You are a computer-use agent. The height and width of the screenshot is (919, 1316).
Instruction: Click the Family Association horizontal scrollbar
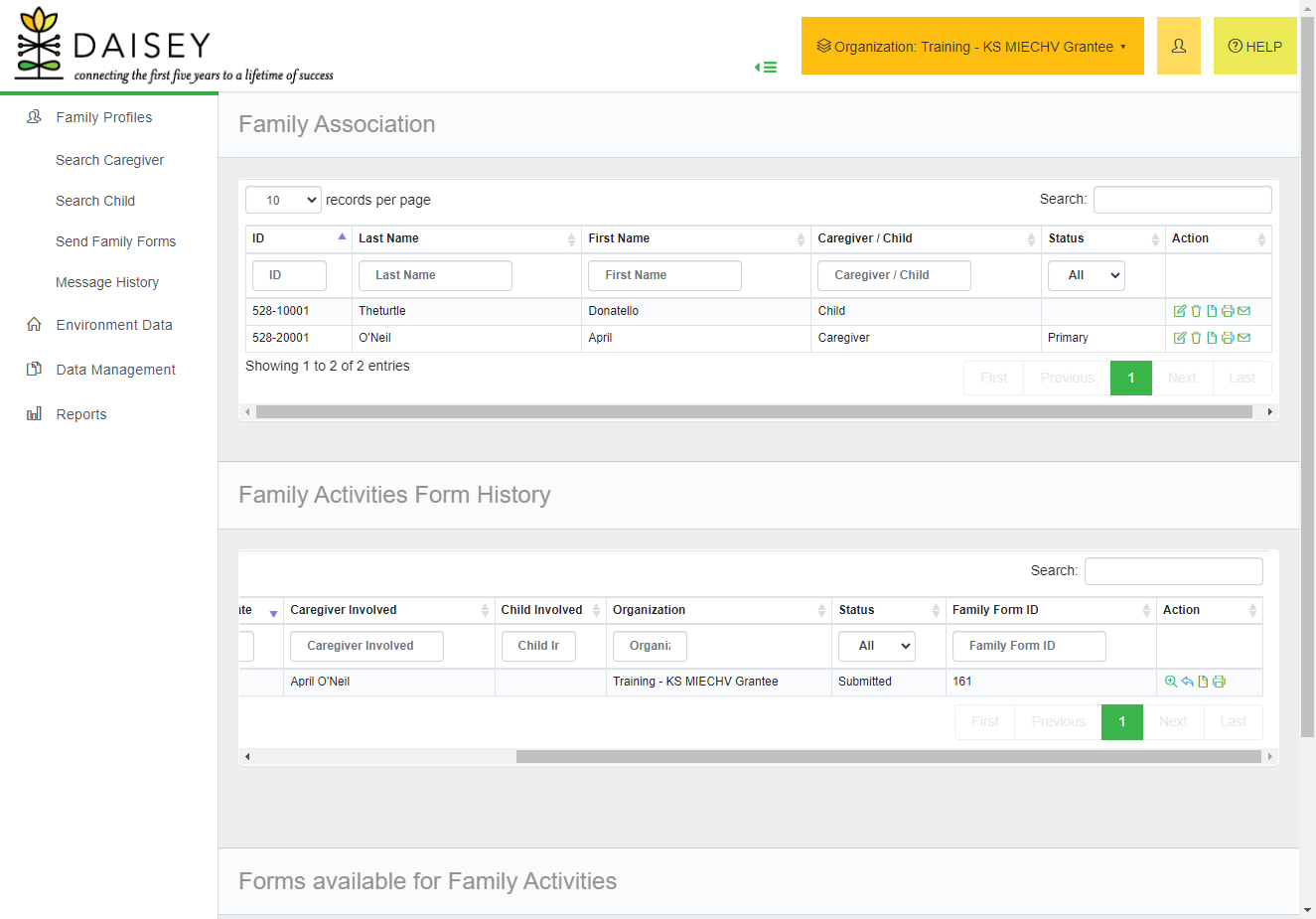tap(754, 411)
